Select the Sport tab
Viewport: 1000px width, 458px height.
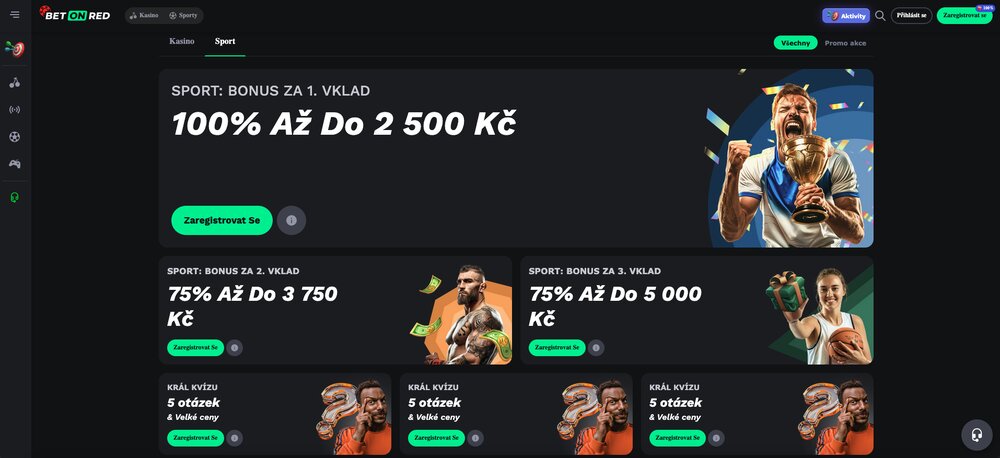tap(225, 41)
